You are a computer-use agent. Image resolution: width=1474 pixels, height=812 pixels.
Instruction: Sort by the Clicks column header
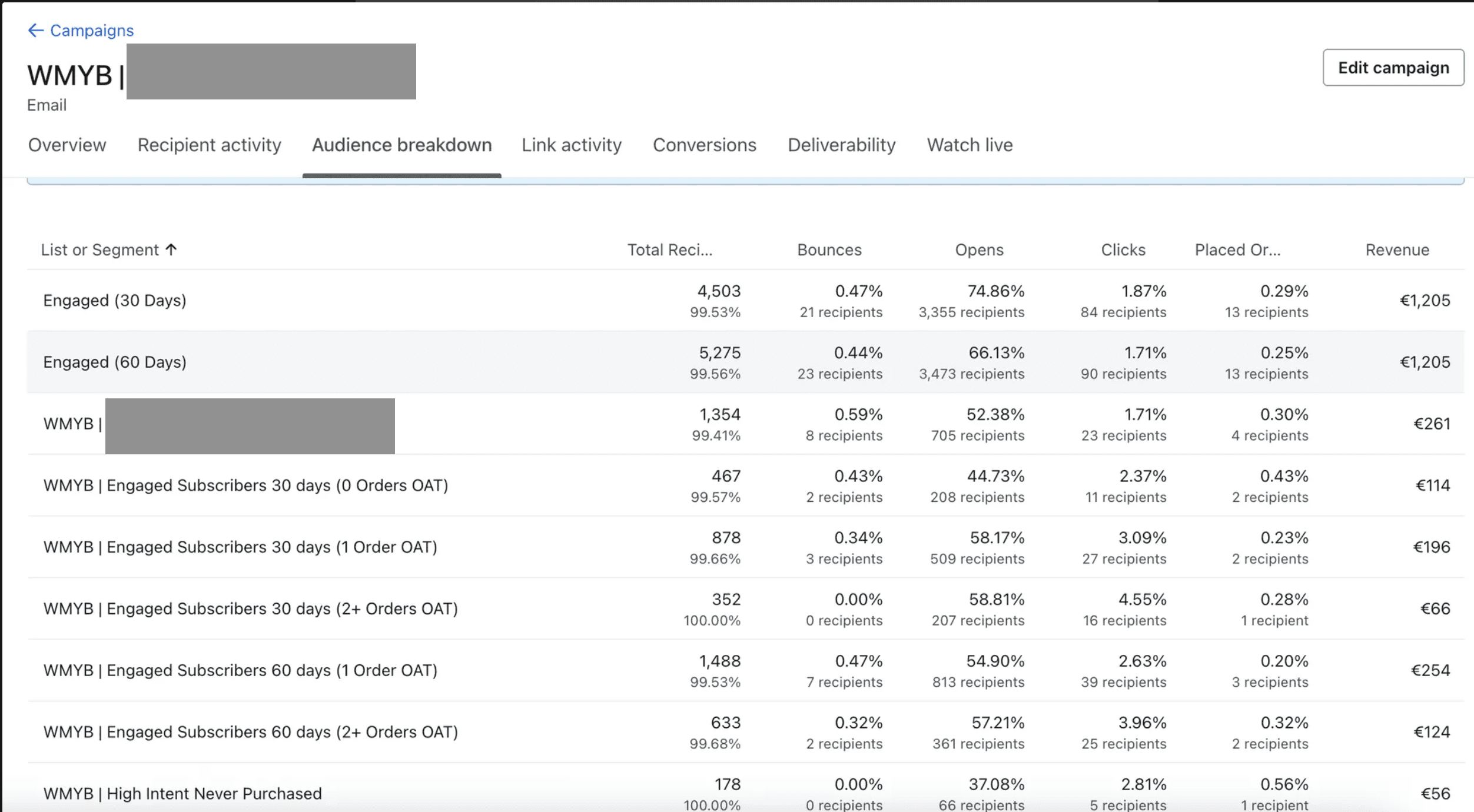tap(1123, 250)
